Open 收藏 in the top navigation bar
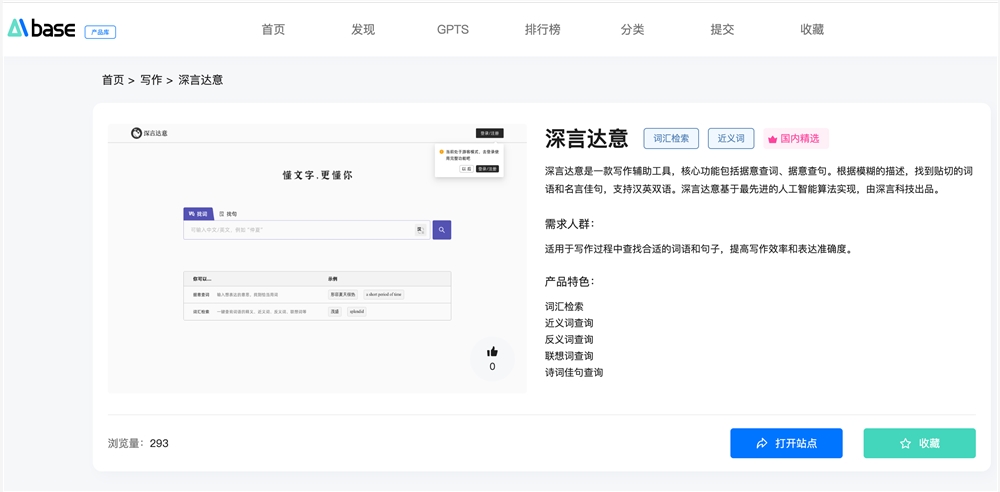Image resolution: width=1000 pixels, height=492 pixels. pos(812,30)
